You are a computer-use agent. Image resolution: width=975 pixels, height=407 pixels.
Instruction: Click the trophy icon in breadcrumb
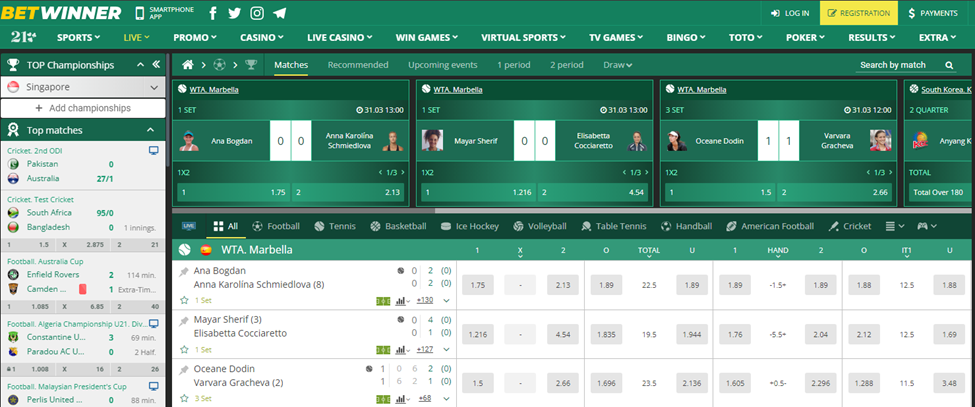coord(251,65)
